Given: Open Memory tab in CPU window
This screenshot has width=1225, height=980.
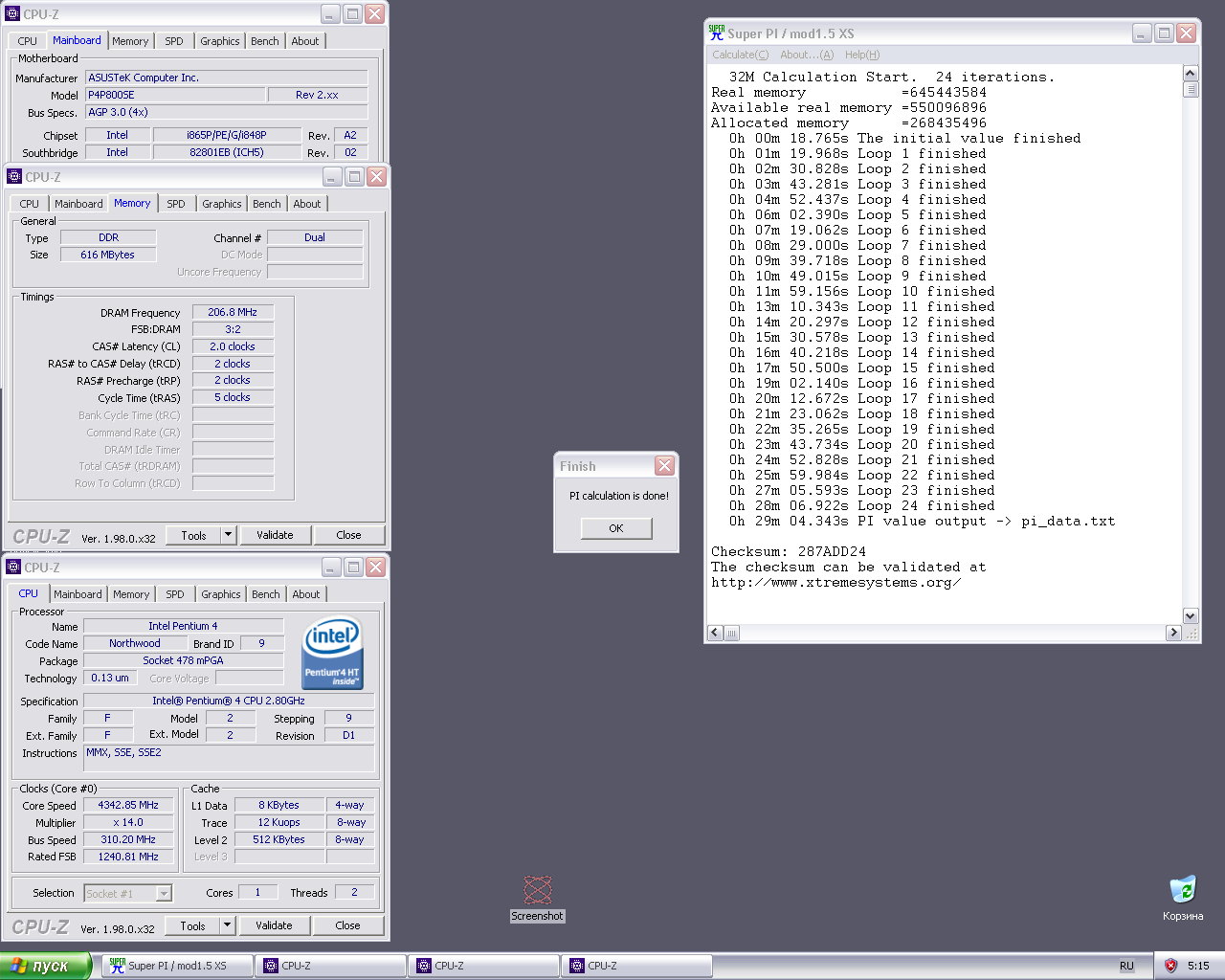Looking at the screenshot, I should (x=131, y=594).
